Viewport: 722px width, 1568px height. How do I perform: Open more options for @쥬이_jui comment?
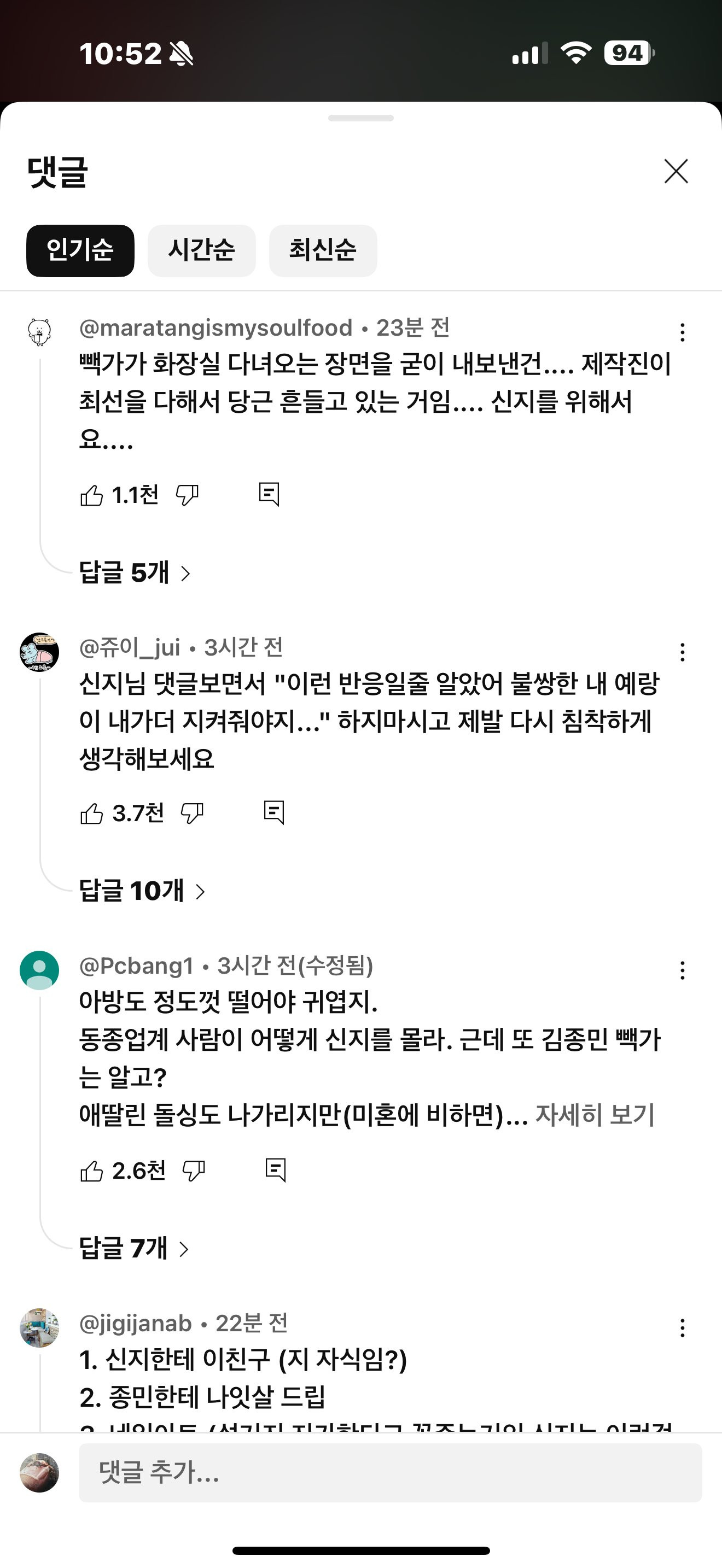tap(683, 652)
